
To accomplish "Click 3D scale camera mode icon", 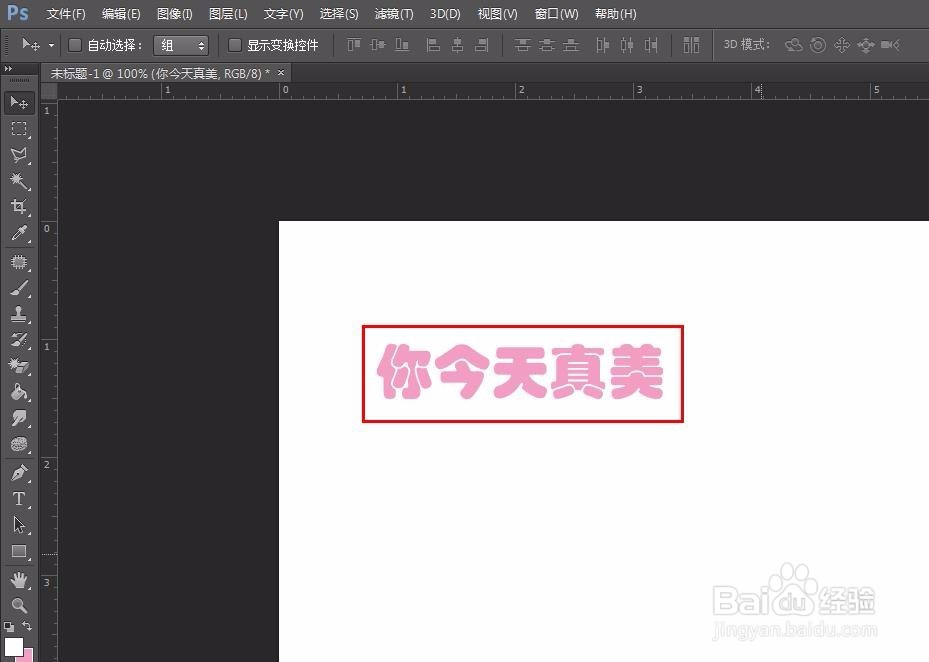I will [x=890, y=45].
